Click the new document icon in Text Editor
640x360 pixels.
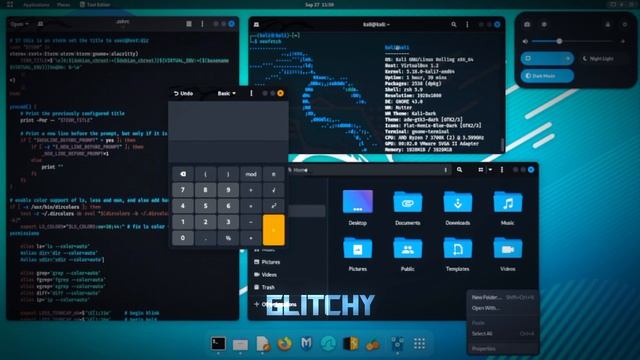click(x=40, y=24)
